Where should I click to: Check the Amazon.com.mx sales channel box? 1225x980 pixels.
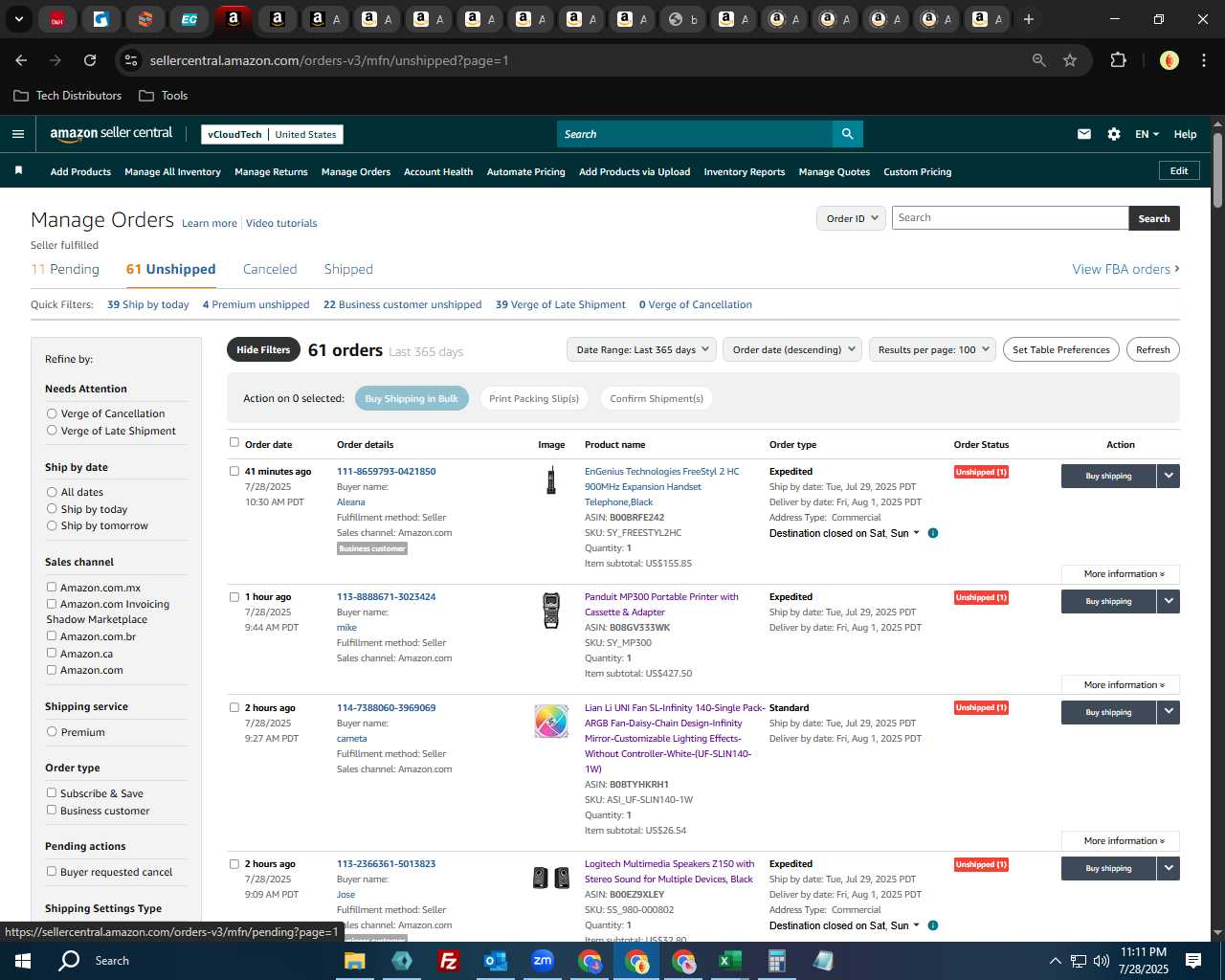coord(52,588)
